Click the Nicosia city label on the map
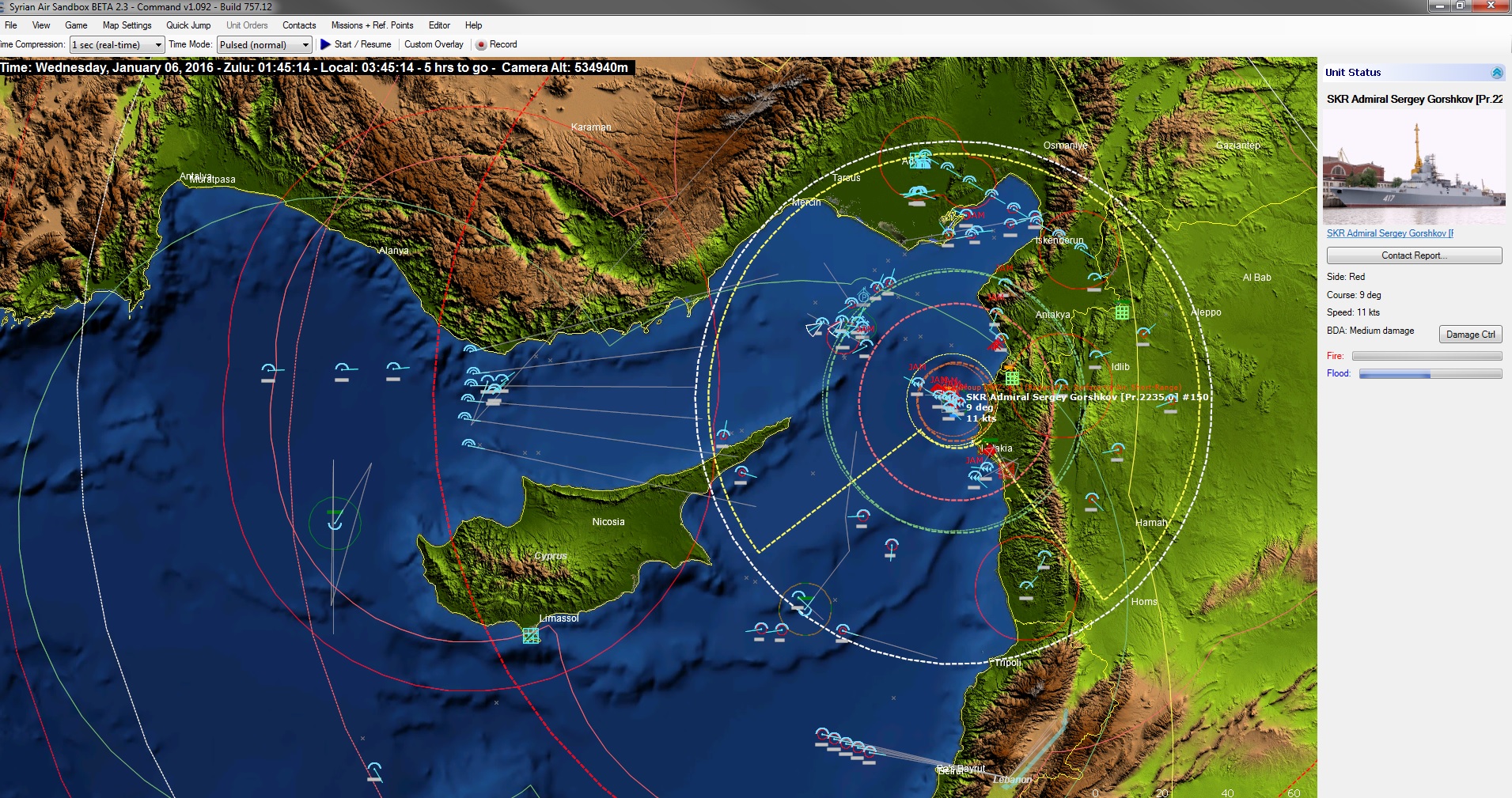Image resolution: width=1512 pixels, height=798 pixels. coord(608,522)
